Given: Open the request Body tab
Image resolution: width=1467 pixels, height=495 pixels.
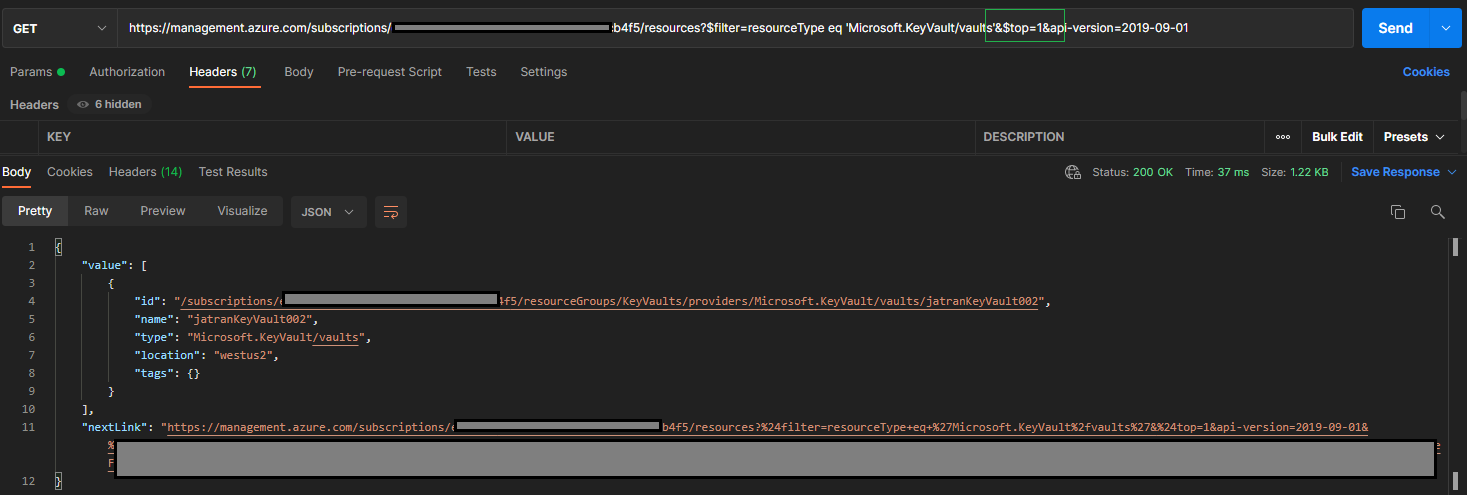Looking at the screenshot, I should tap(299, 72).
